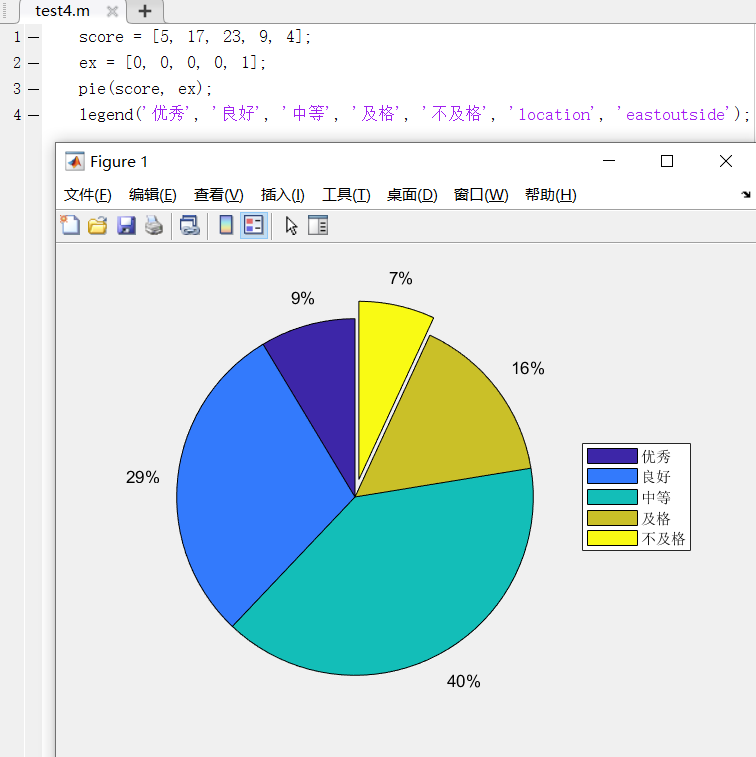Open the 编辑(E) menu
This screenshot has height=757, width=756.
click(153, 195)
